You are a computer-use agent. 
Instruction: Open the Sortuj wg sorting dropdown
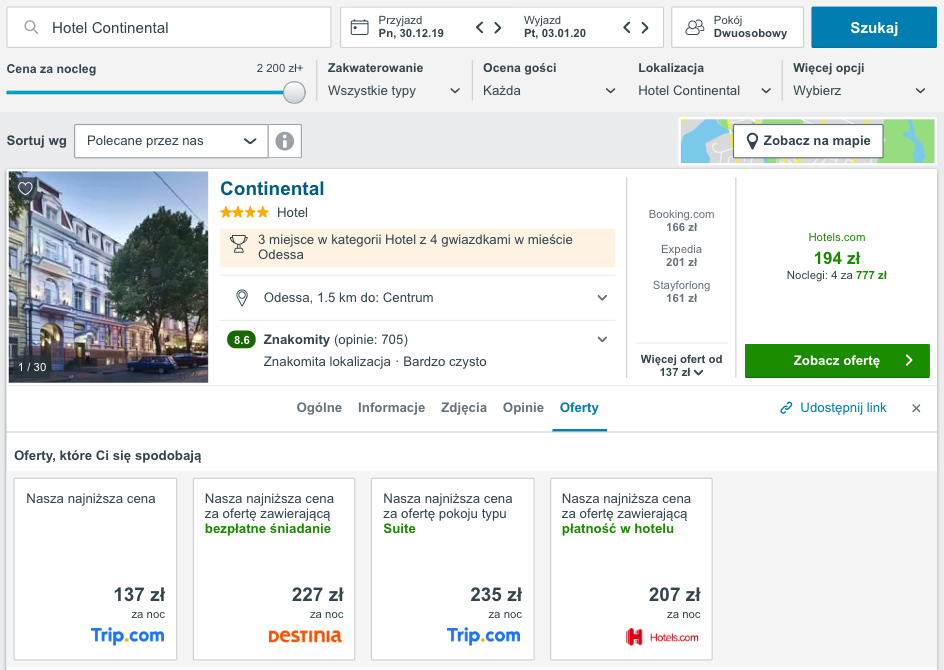pyautogui.click(x=171, y=141)
